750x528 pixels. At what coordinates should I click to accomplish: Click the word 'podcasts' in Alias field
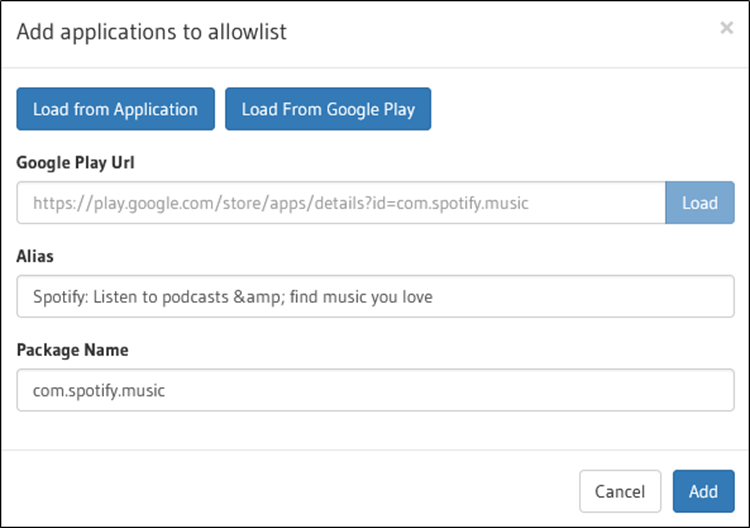(195, 297)
